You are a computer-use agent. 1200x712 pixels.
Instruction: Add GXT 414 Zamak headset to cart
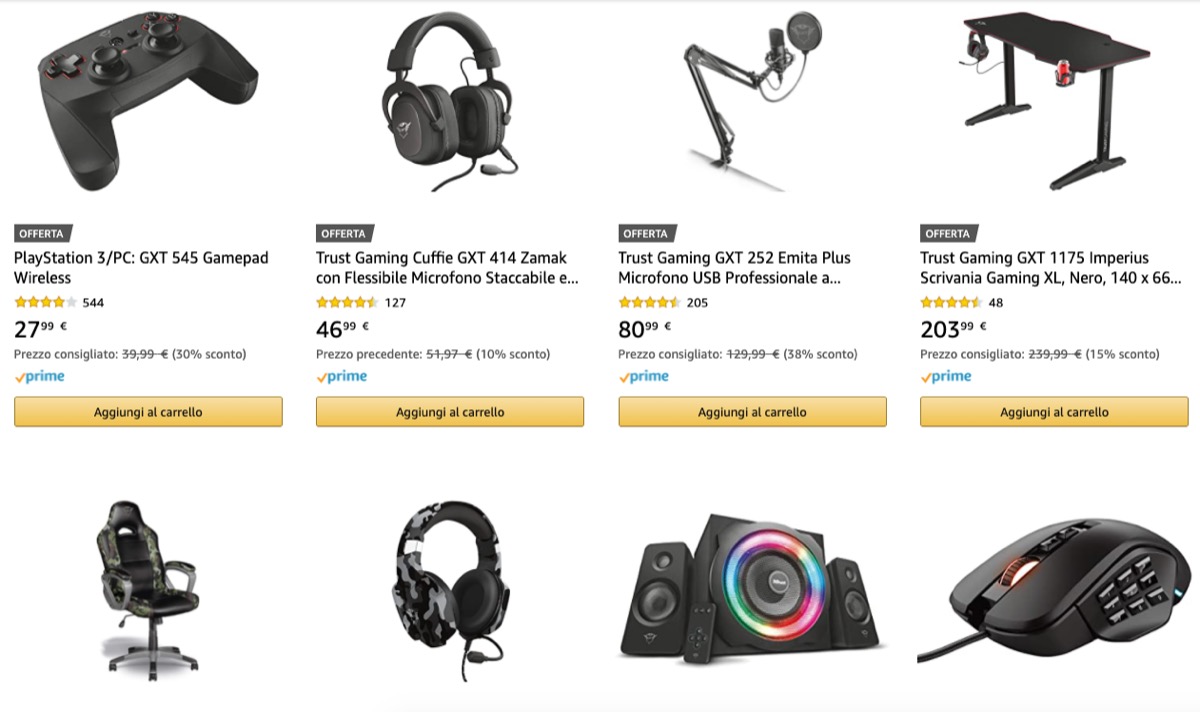pyautogui.click(x=450, y=412)
